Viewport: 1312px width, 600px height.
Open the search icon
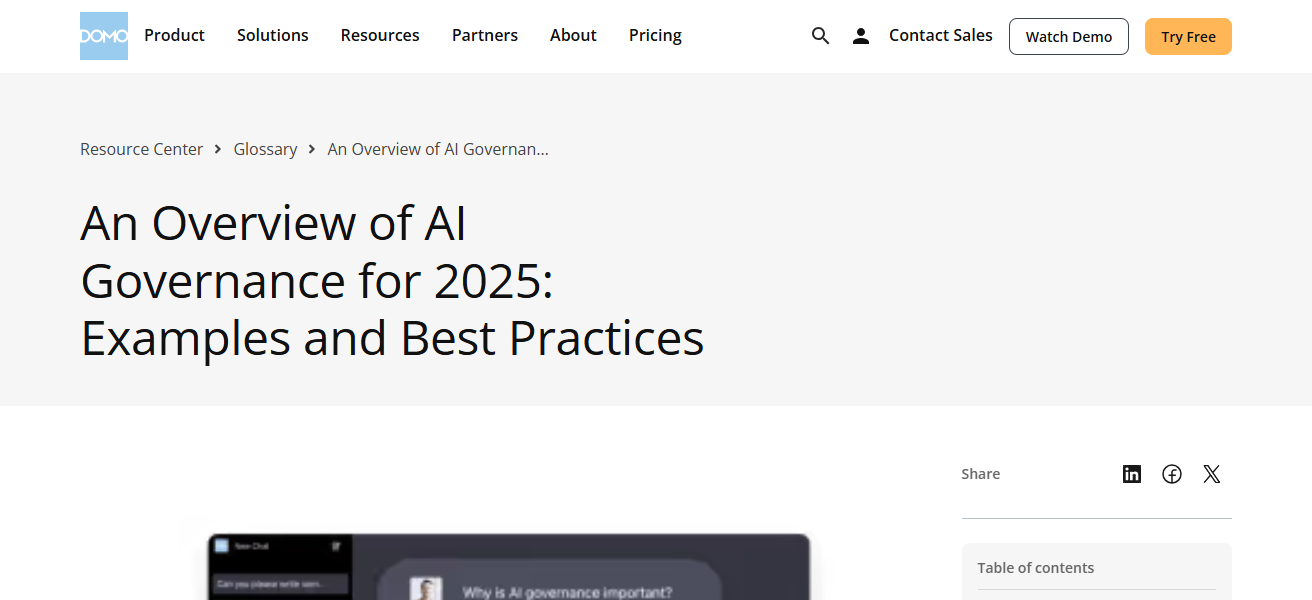(x=820, y=35)
